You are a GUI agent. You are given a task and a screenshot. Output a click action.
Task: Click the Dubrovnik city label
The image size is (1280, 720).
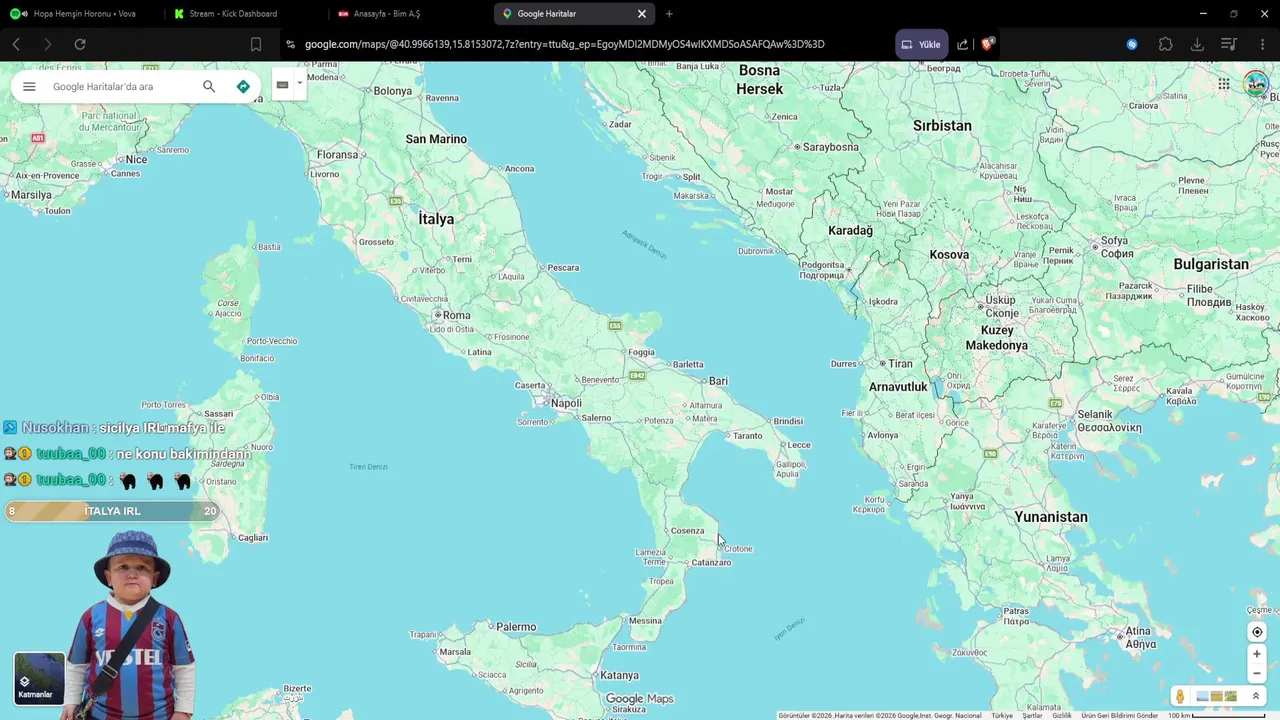coord(756,251)
